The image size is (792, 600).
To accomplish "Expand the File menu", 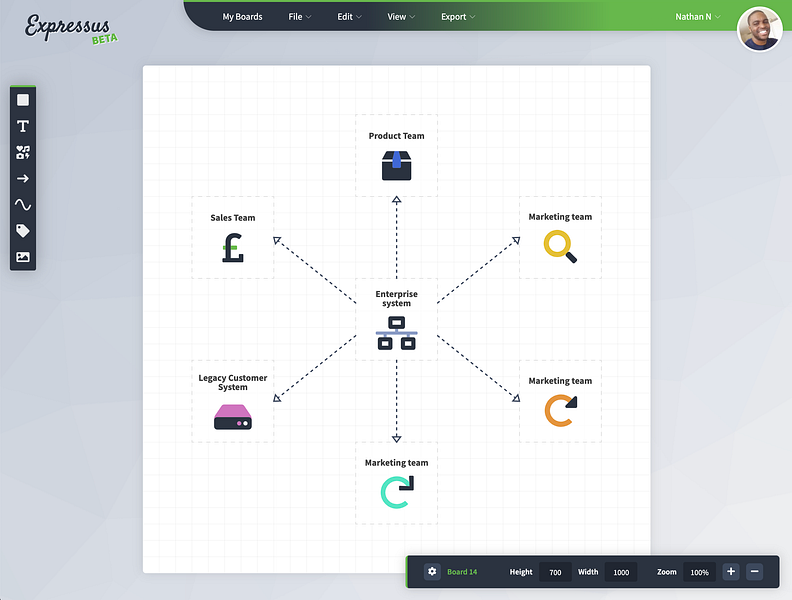I will coord(300,17).
